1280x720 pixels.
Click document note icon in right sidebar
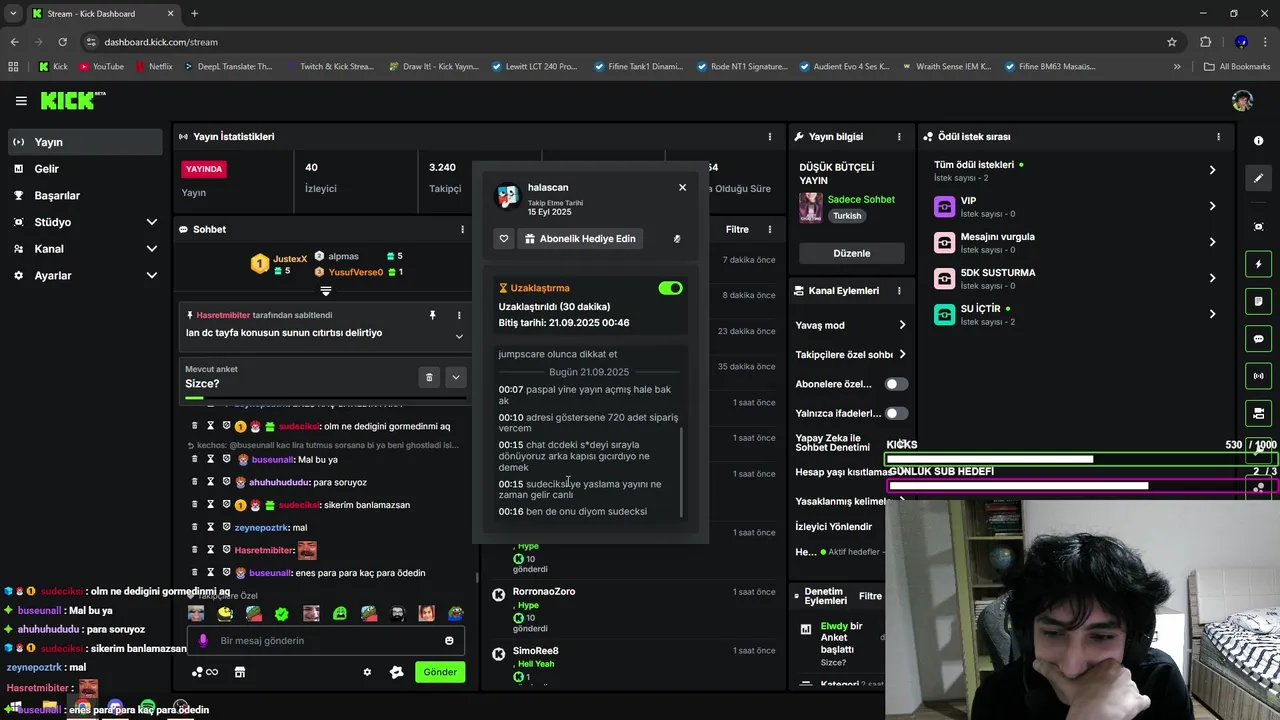coord(1258,301)
